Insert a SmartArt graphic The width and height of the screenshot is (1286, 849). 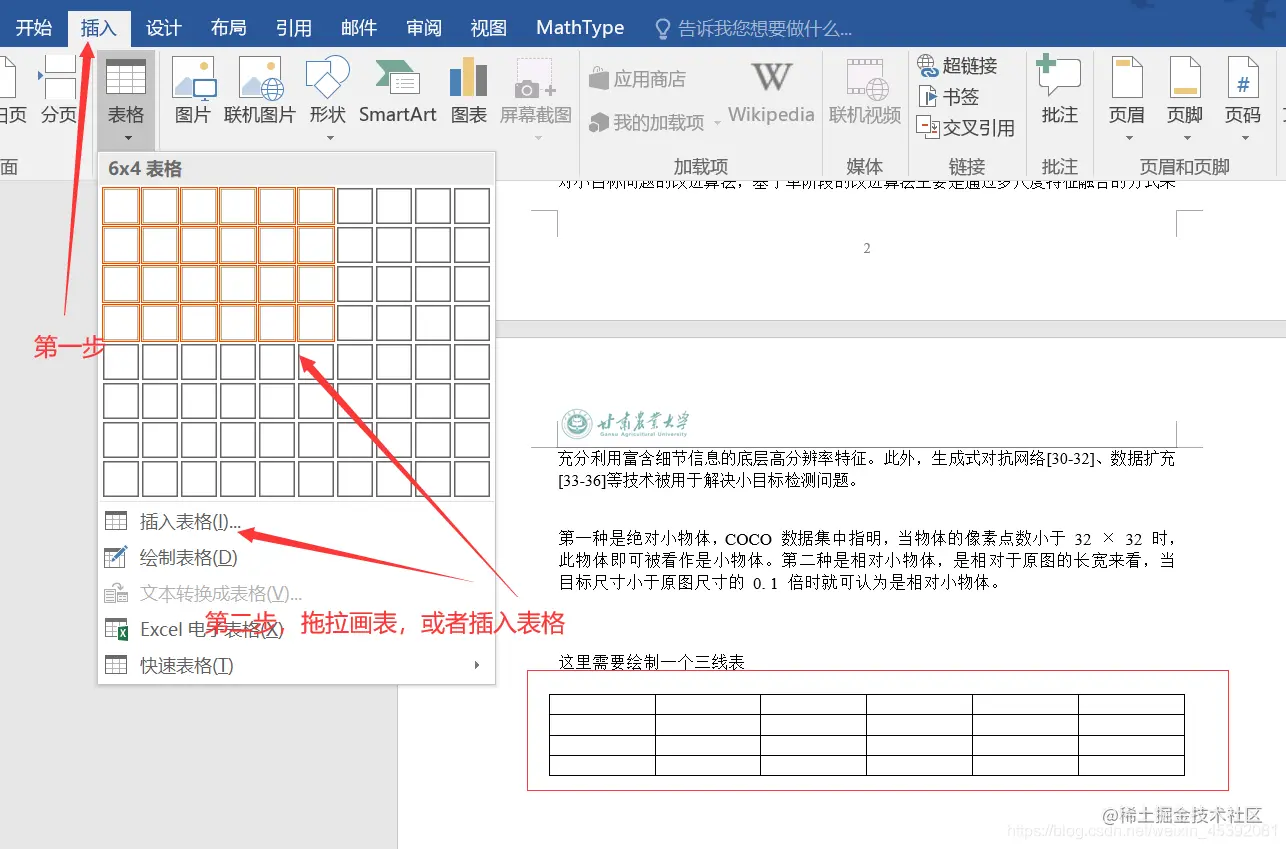(x=397, y=92)
